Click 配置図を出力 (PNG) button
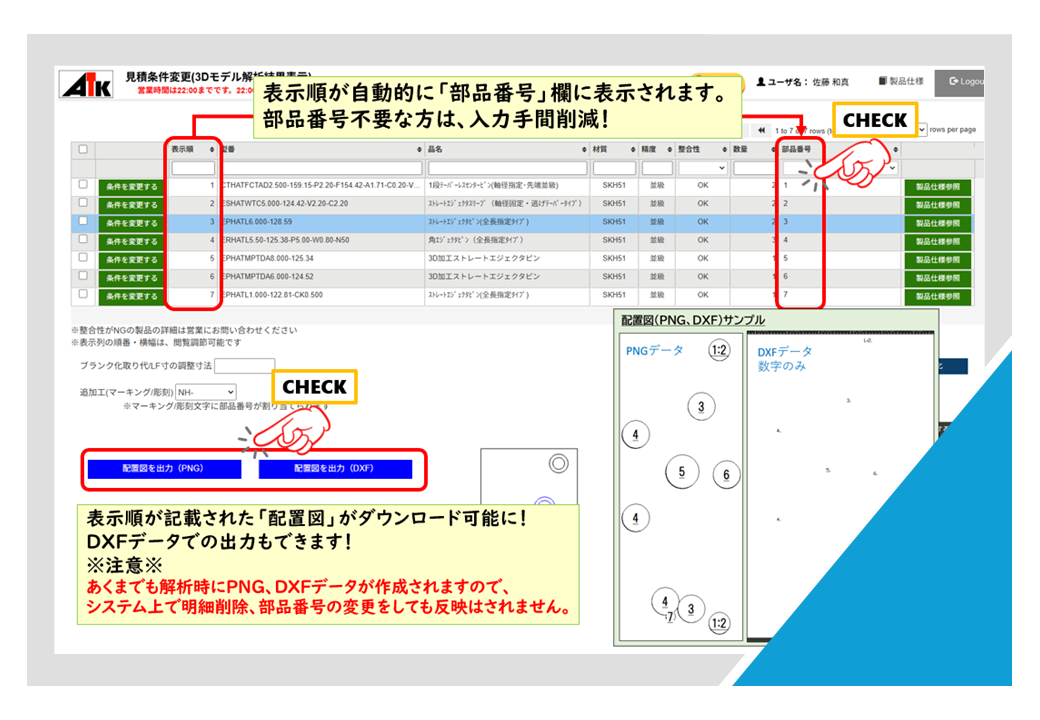The height and width of the screenshot is (720, 1040). tap(164, 469)
